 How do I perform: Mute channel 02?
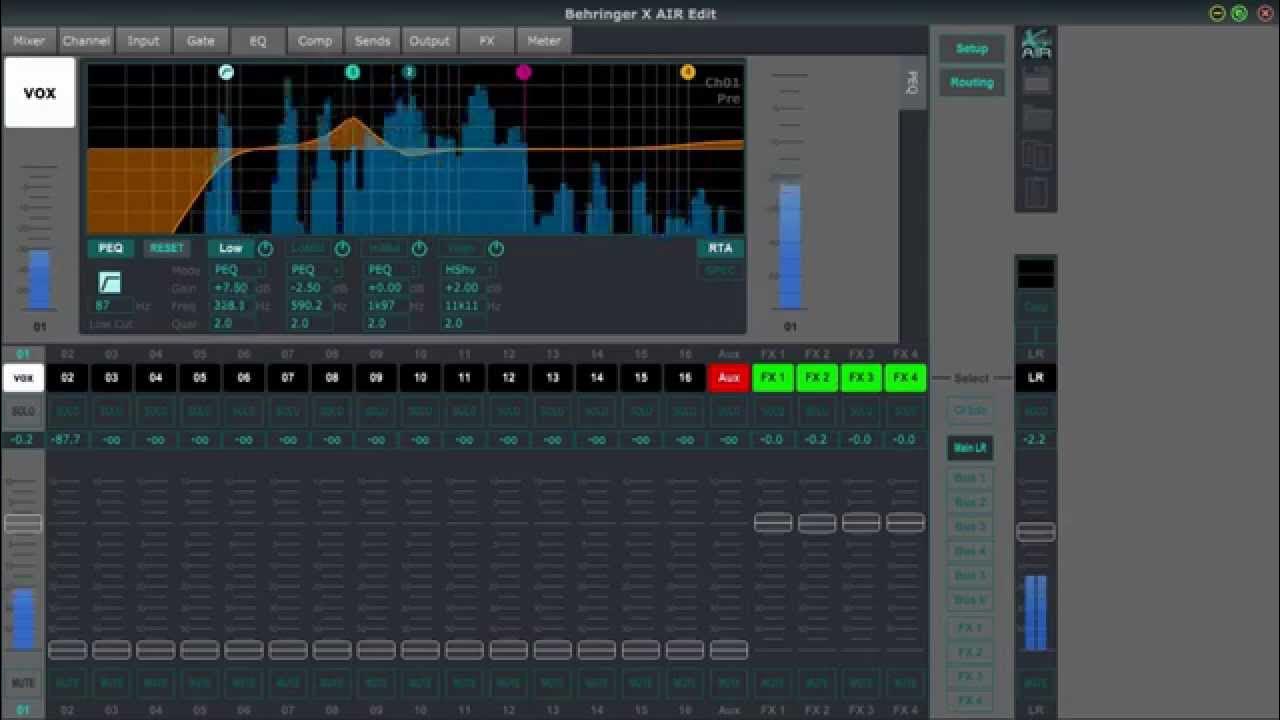pos(67,683)
